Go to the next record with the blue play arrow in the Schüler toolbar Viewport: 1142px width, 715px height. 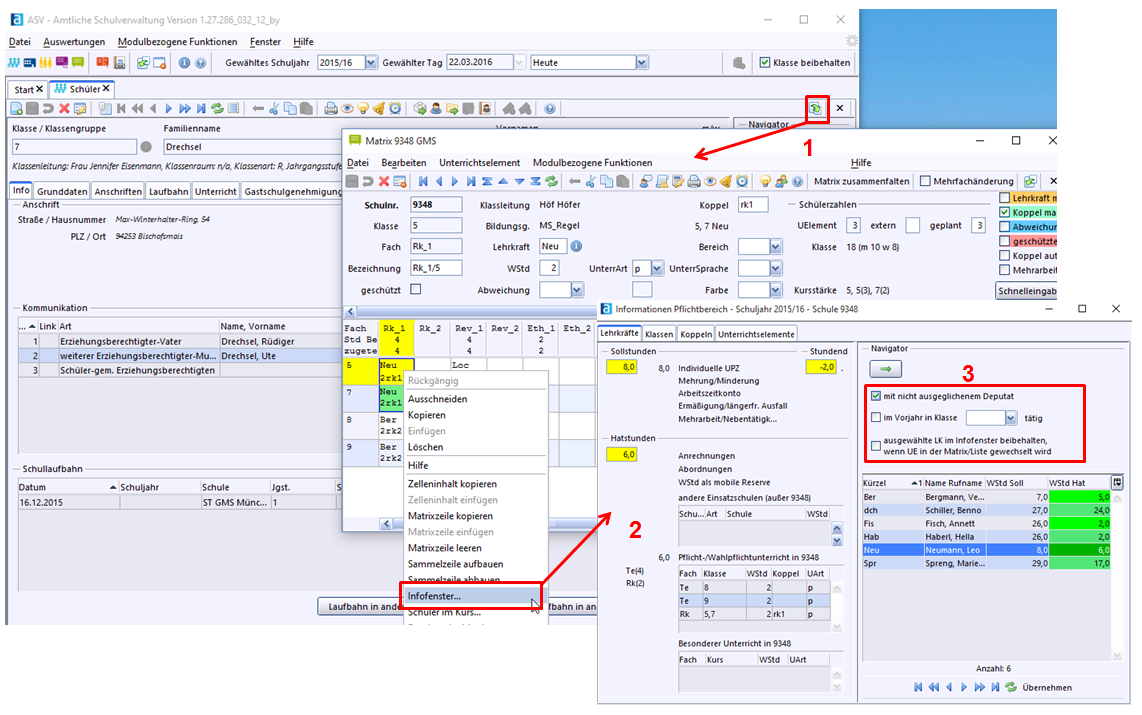click(168, 108)
